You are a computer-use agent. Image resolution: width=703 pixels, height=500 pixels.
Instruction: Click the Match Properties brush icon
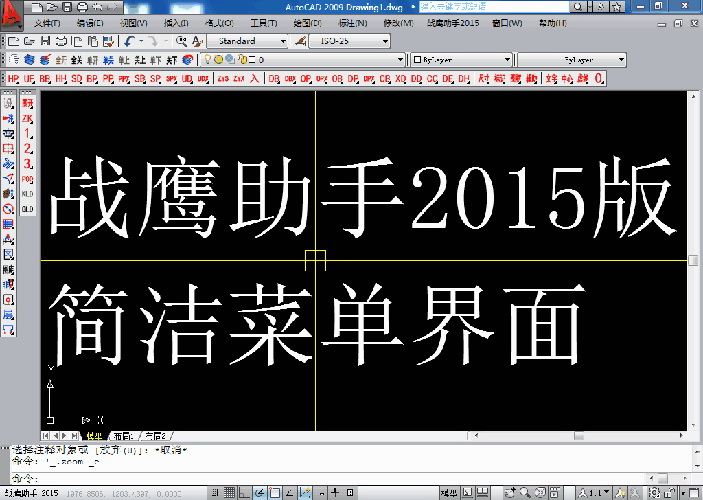(108, 41)
